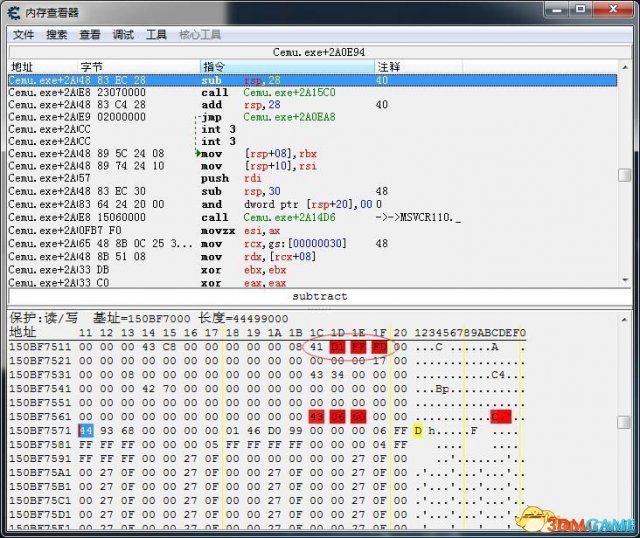Click address 150BF7541 in hex view
Image resolution: width=640 pixels, height=538 pixels.
40,389
